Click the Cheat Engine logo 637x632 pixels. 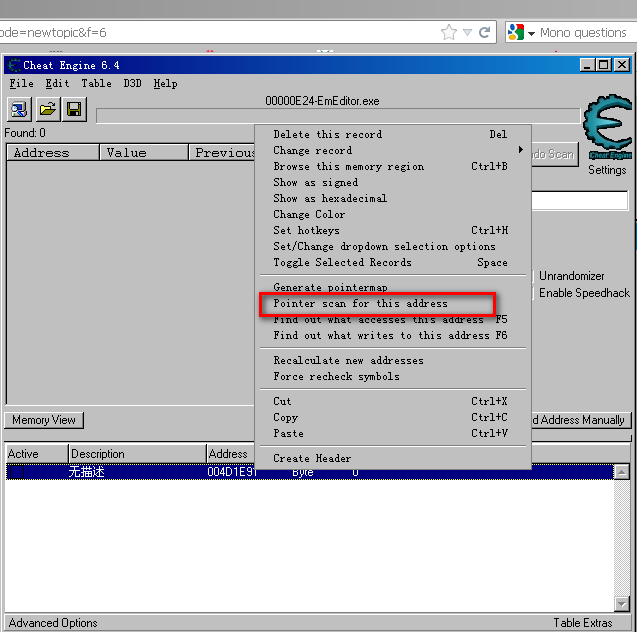608,126
